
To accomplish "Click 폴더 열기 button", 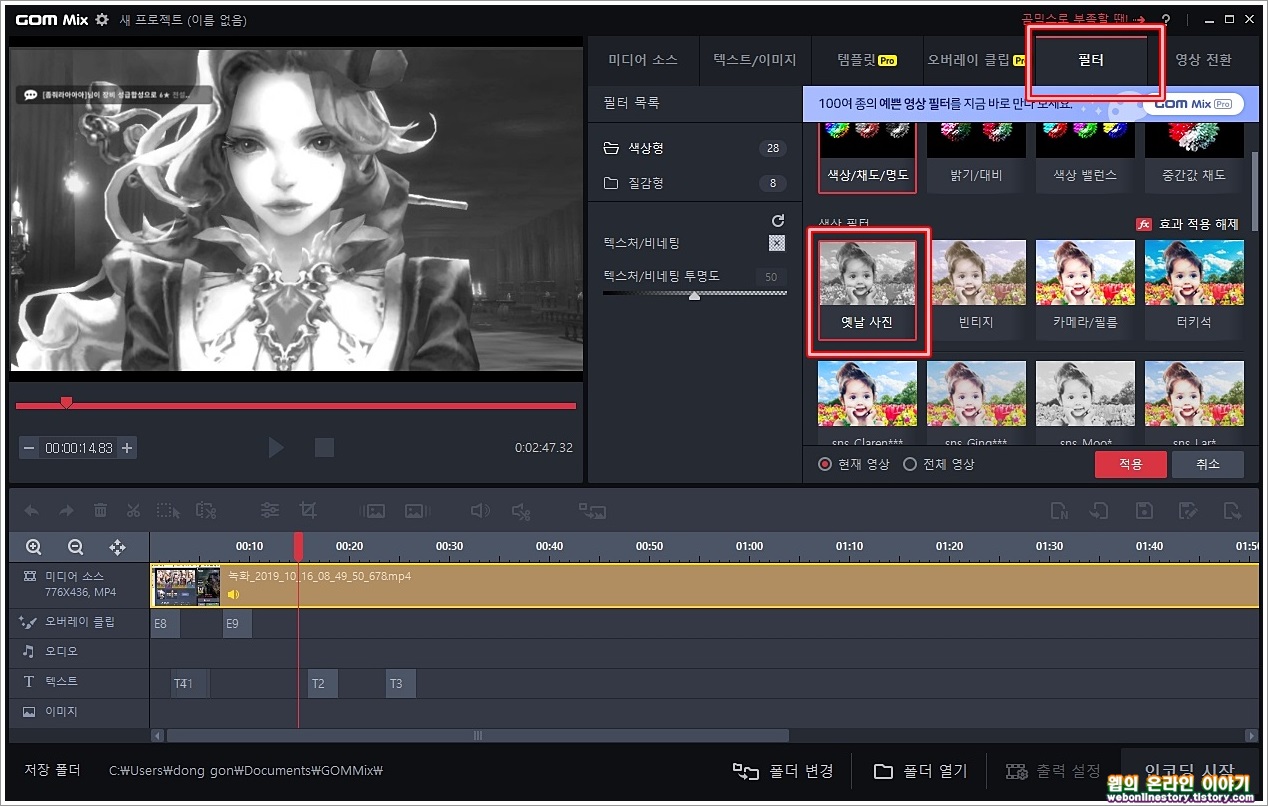I will point(921,771).
